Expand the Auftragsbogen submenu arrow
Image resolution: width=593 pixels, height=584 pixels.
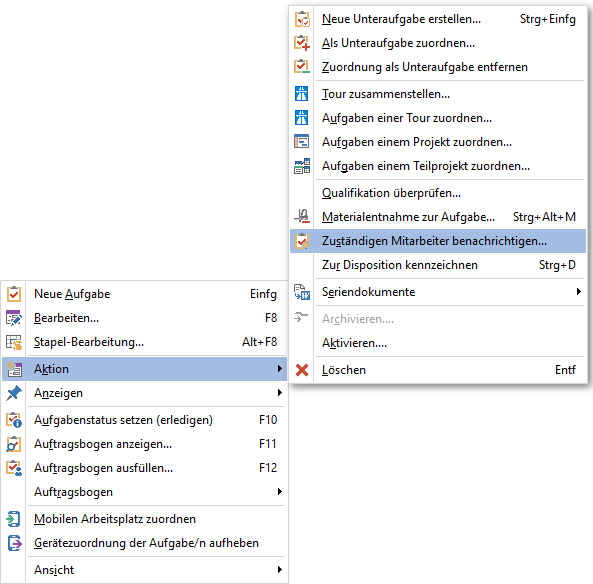pos(279,492)
